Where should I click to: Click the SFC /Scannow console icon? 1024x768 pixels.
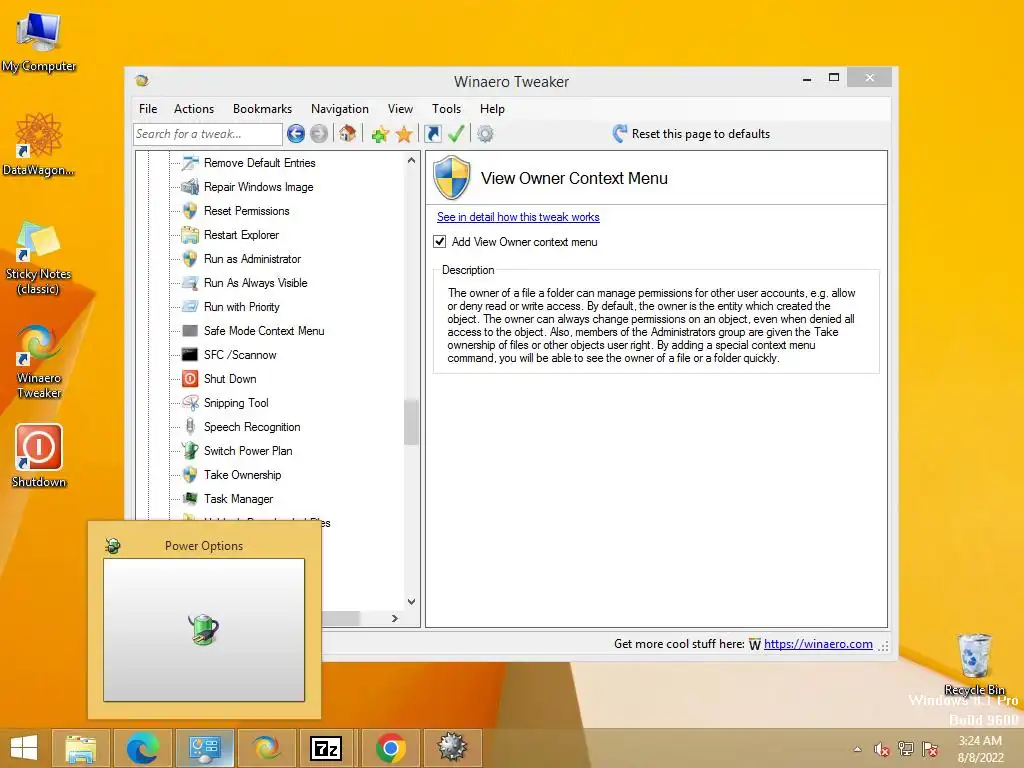190,355
